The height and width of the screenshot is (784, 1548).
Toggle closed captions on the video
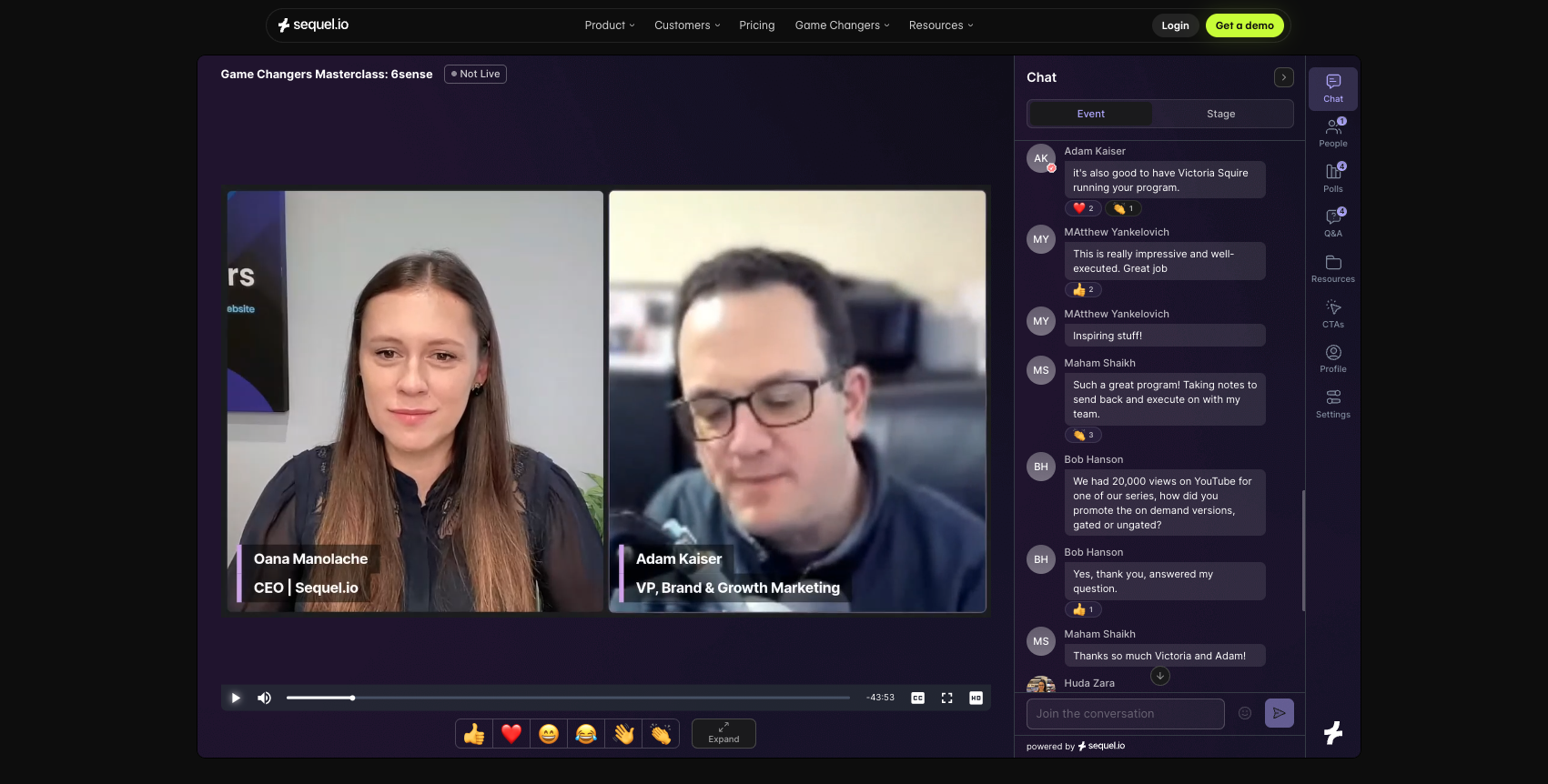(x=917, y=698)
